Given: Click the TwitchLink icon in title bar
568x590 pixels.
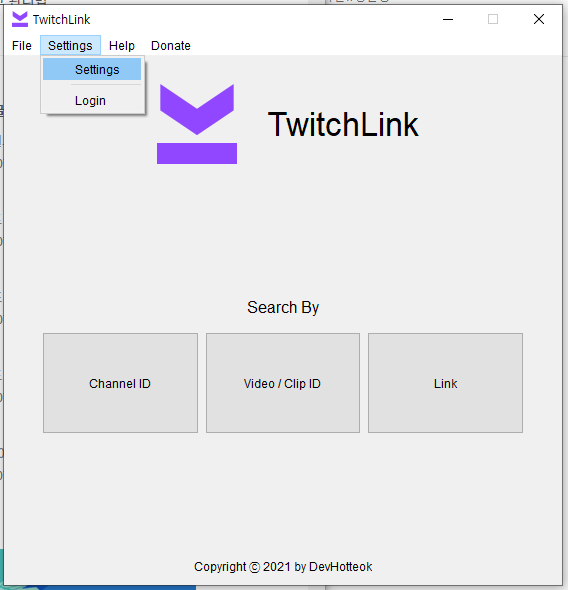Looking at the screenshot, I should pyautogui.click(x=20, y=19).
